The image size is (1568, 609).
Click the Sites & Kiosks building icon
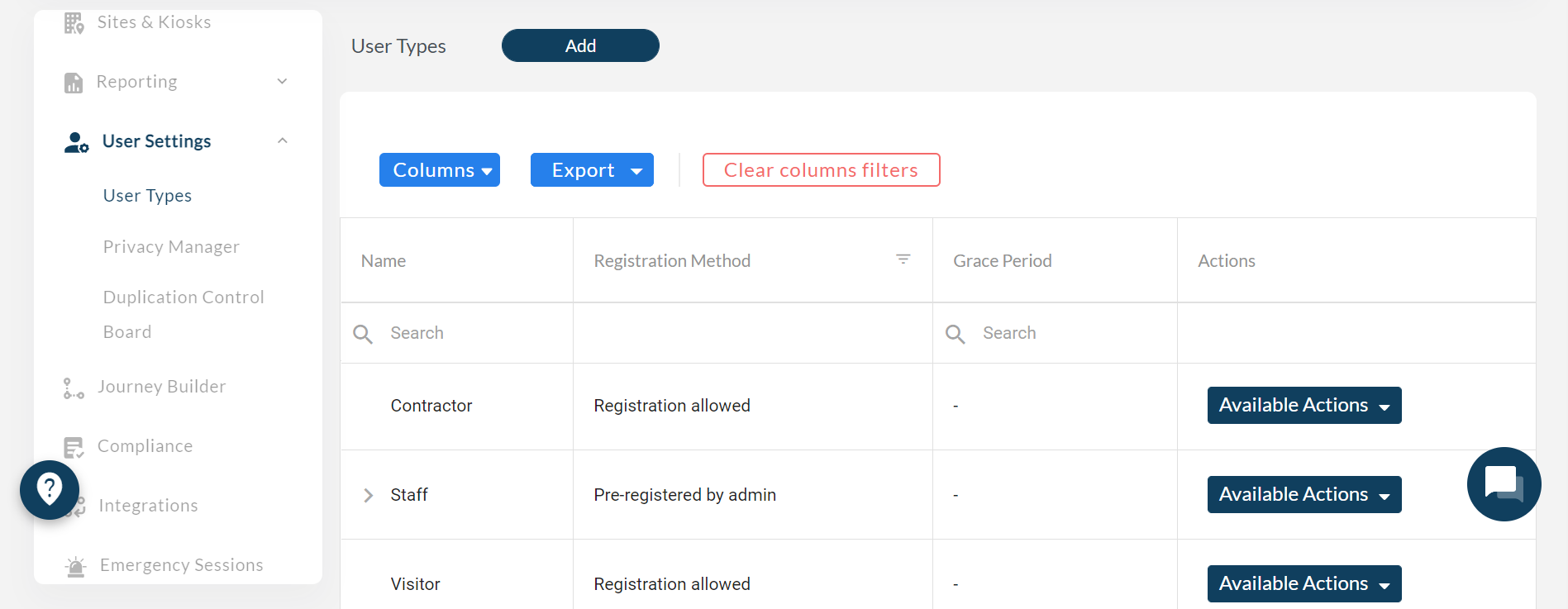tap(74, 23)
